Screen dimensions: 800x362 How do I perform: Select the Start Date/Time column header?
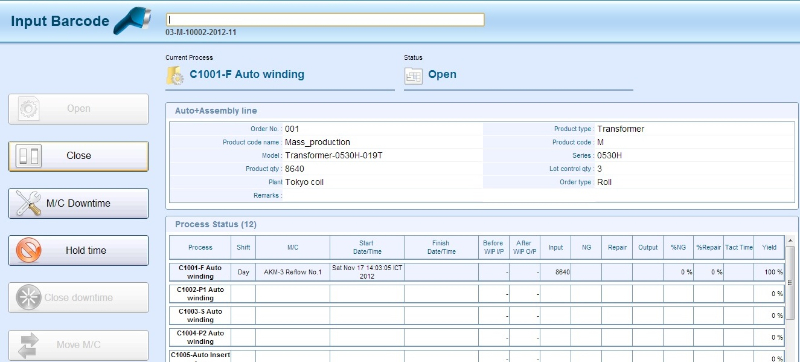(367, 248)
